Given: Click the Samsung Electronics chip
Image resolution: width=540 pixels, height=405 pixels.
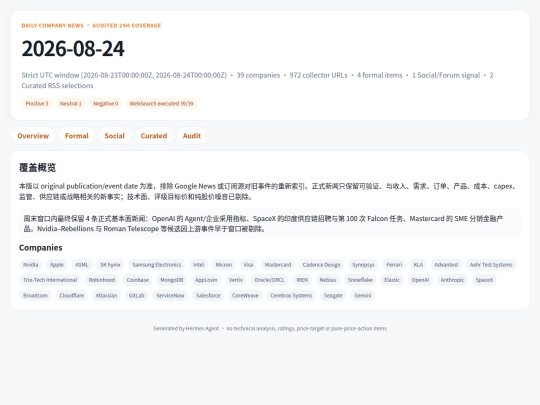Looking at the screenshot, I should (x=157, y=265).
